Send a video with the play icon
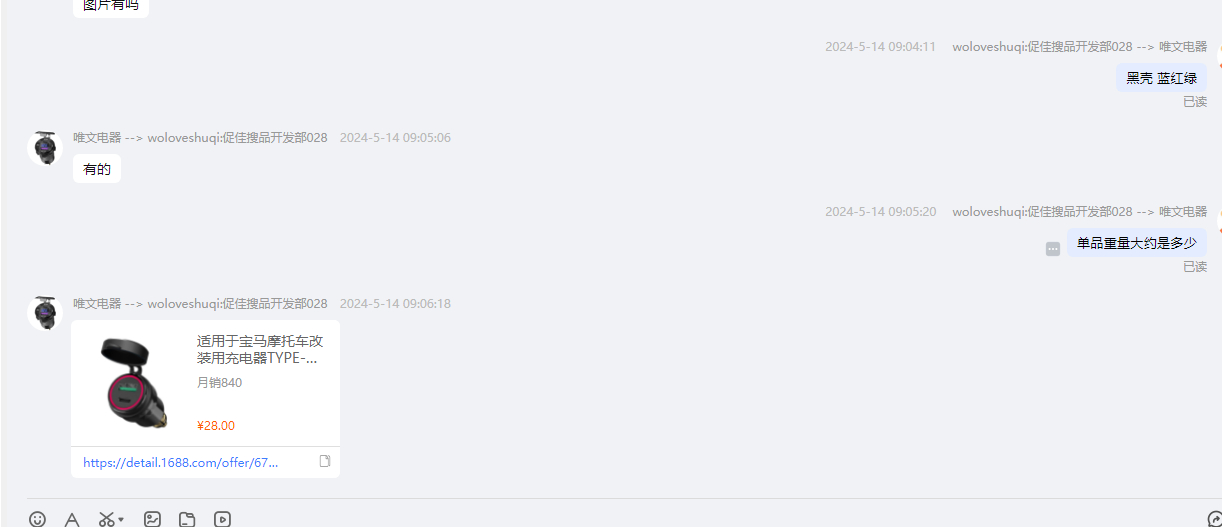This screenshot has height=527, width=1222. [222, 519]
